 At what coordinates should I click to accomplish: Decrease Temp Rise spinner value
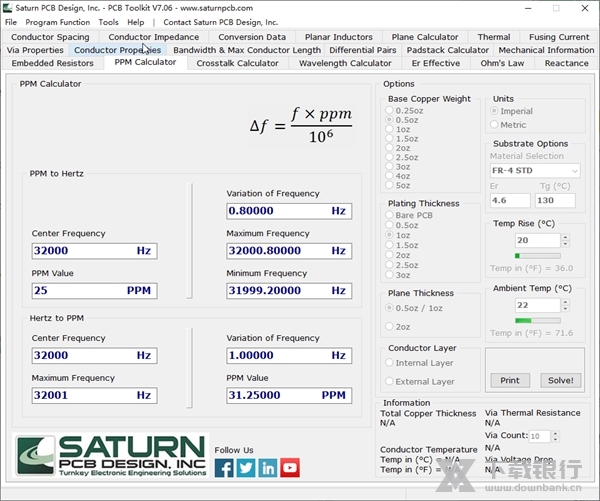566,244
